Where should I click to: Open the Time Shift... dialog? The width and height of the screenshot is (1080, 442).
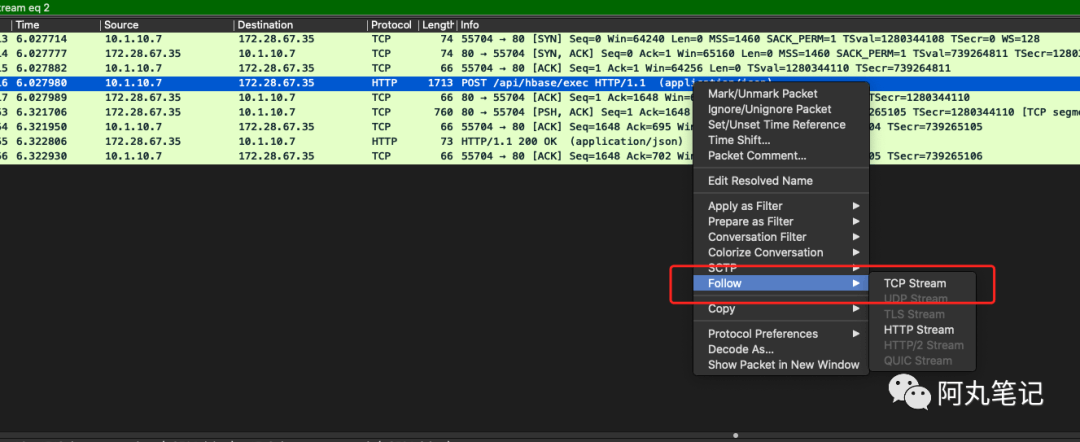point(739,140)
